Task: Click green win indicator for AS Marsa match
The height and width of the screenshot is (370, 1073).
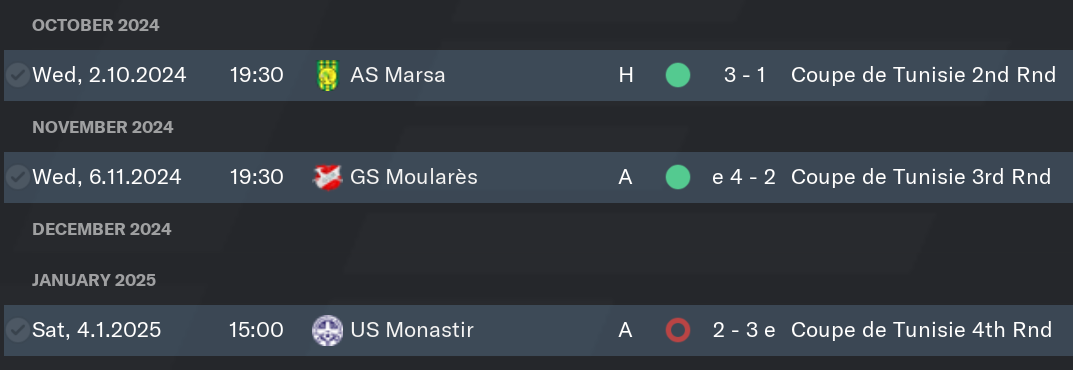Action: [677, 75]
